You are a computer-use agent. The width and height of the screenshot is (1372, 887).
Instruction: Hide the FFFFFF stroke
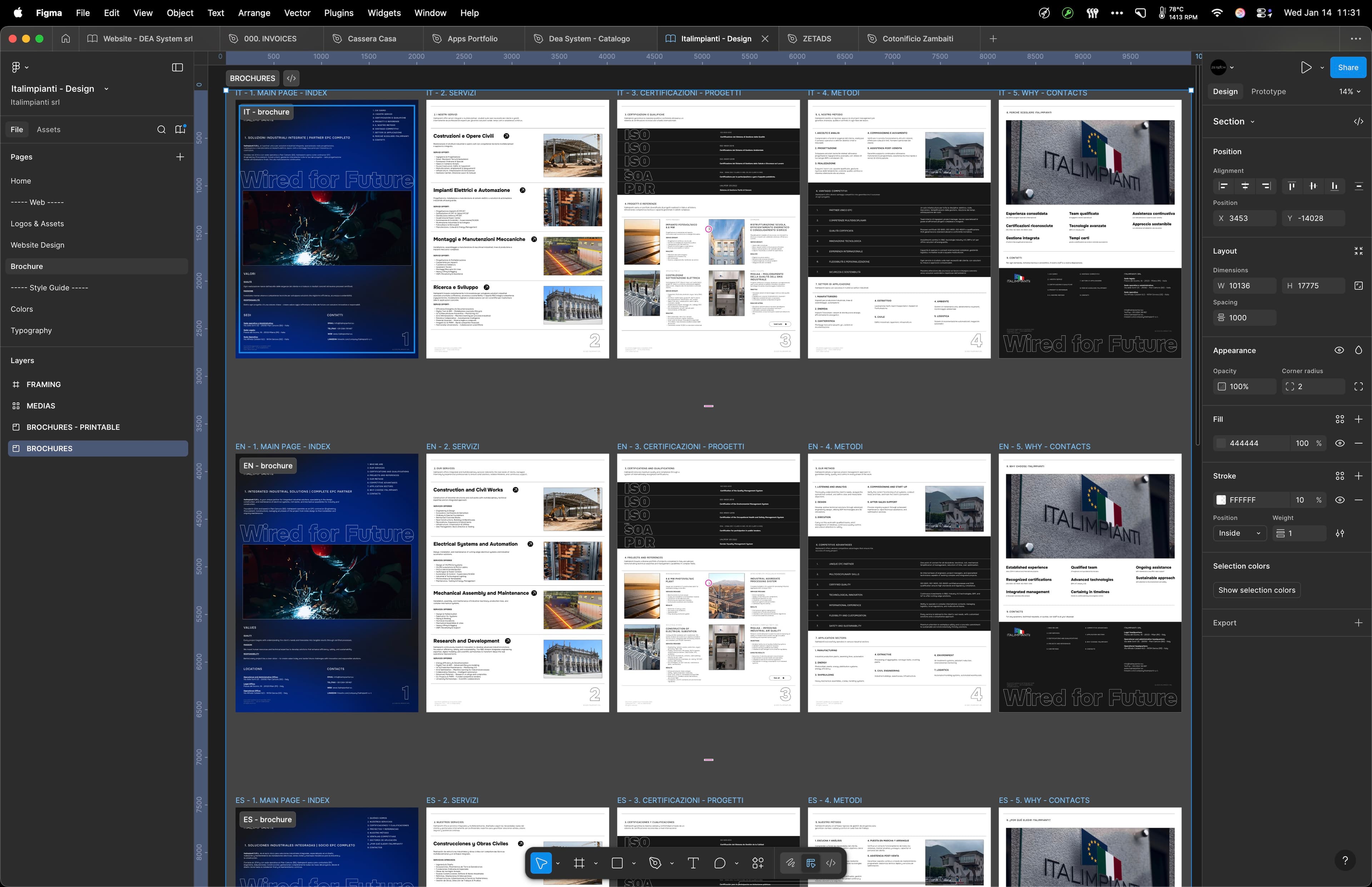tap(1340, 500)
